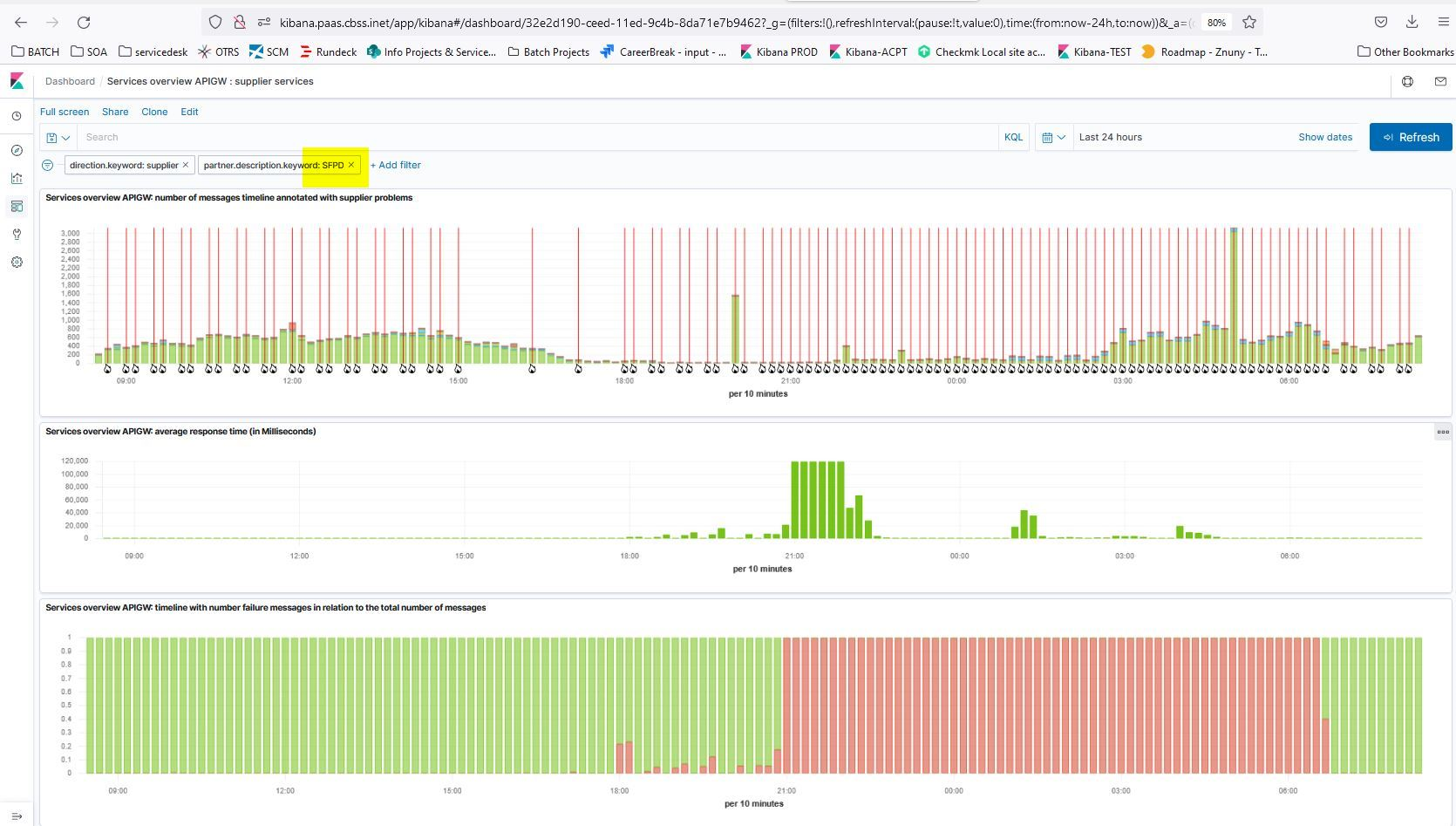Click the Share menu item
The width and height of the screenshot is (1456, 826).
[x=115, y=112]
